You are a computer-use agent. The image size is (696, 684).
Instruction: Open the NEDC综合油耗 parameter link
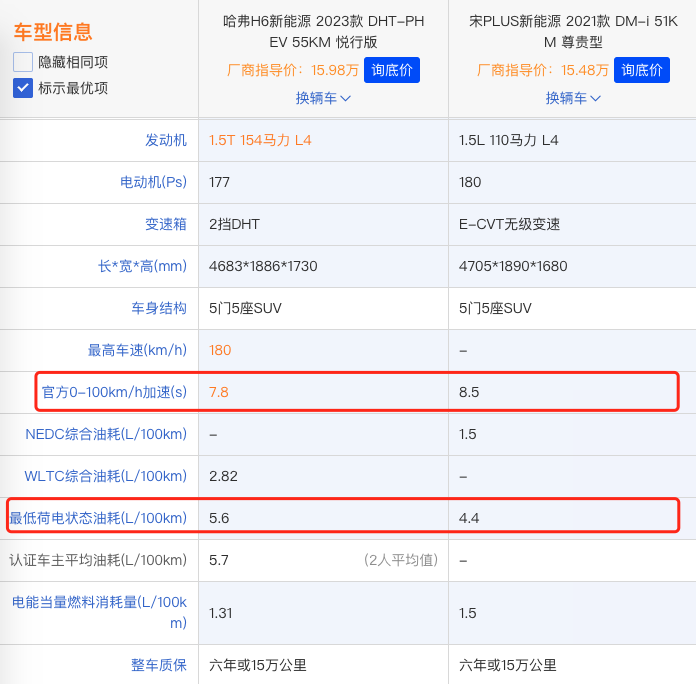(106, 434)
